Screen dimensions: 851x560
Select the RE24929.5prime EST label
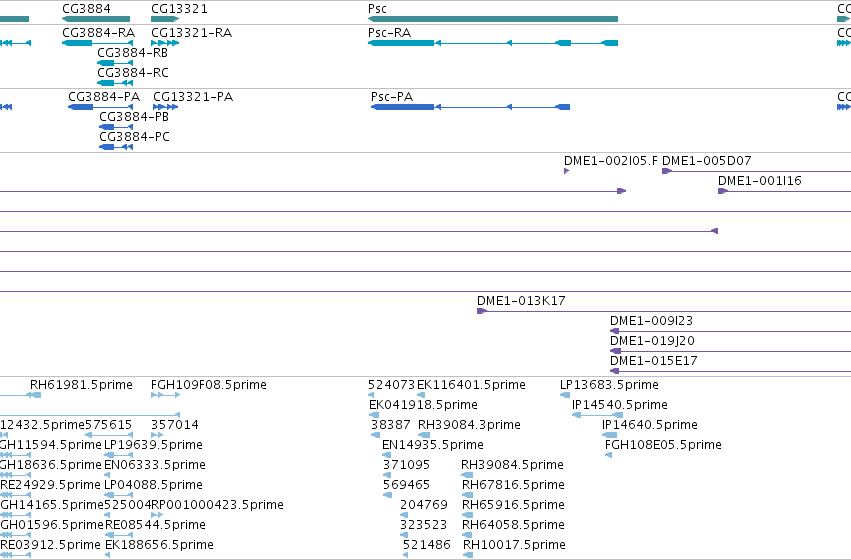[50, 485]
